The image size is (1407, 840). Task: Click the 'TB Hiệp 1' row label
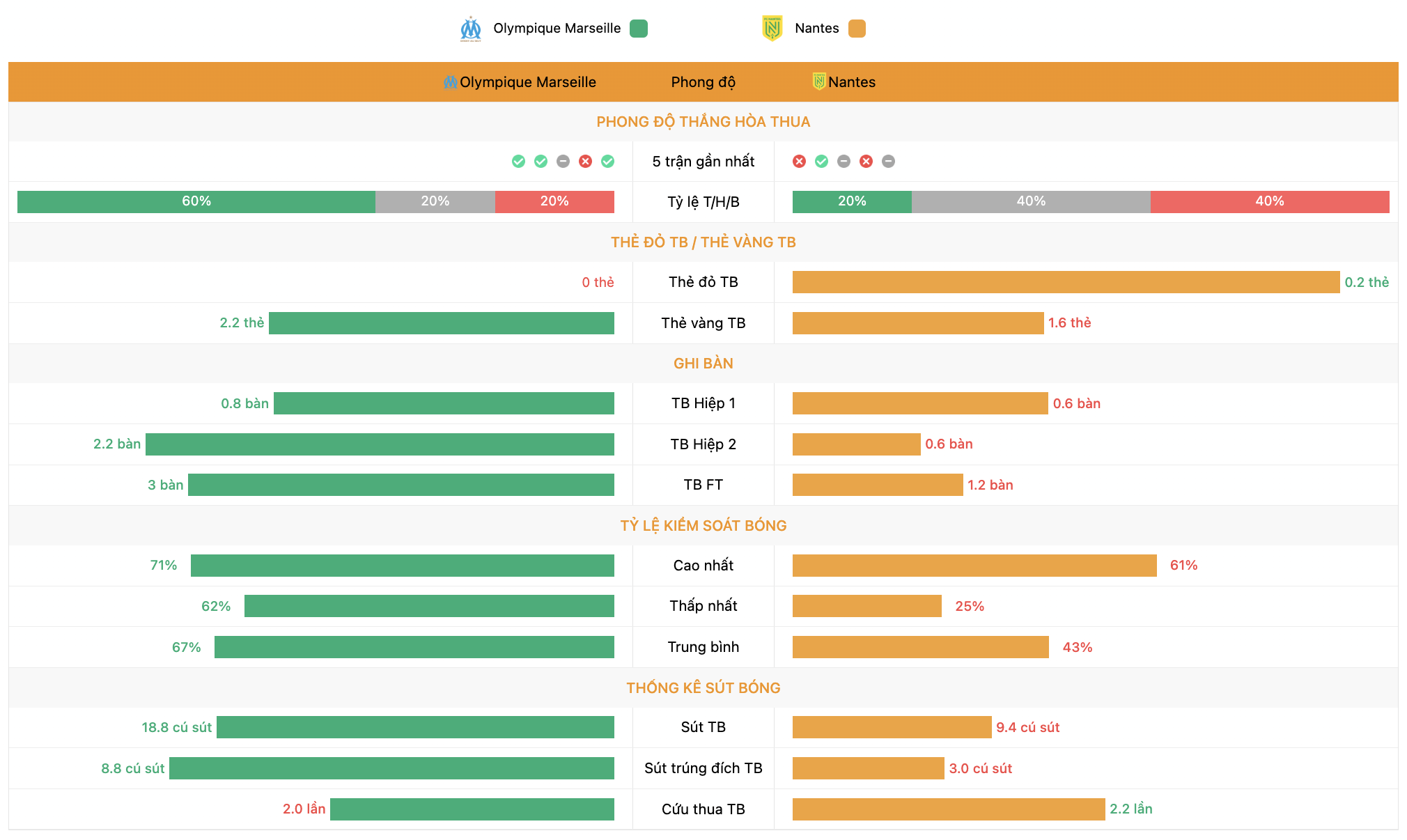point(703,403)
